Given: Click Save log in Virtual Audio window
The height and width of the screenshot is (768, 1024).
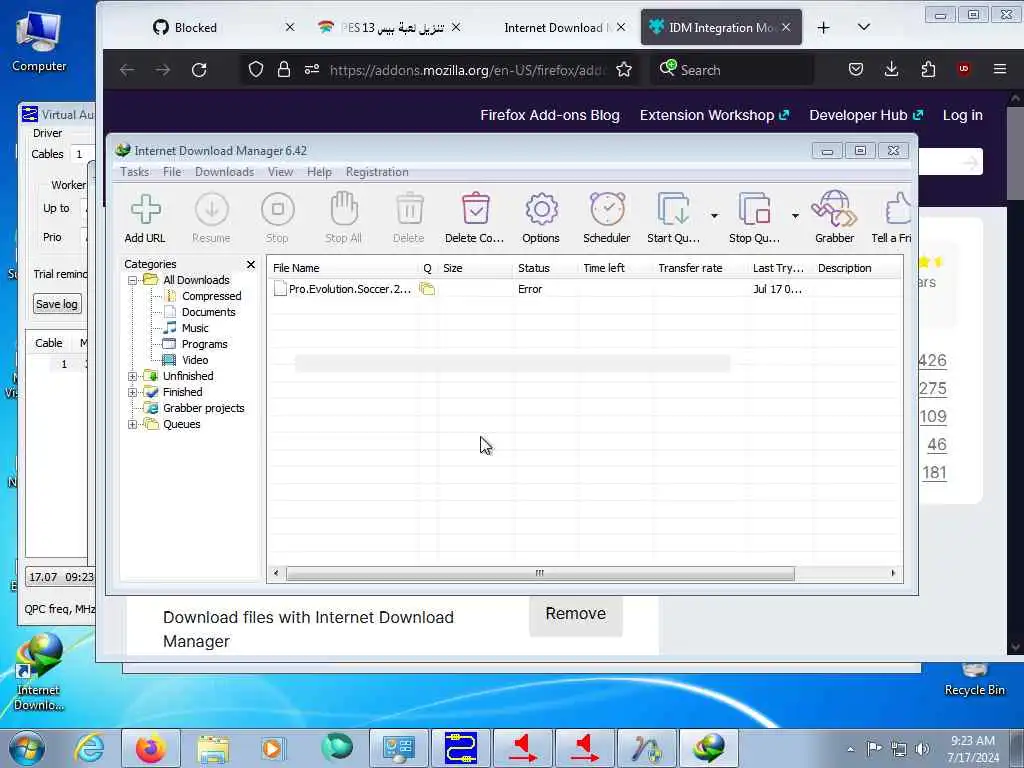Looking at the screenshot, I should point(57,304).
